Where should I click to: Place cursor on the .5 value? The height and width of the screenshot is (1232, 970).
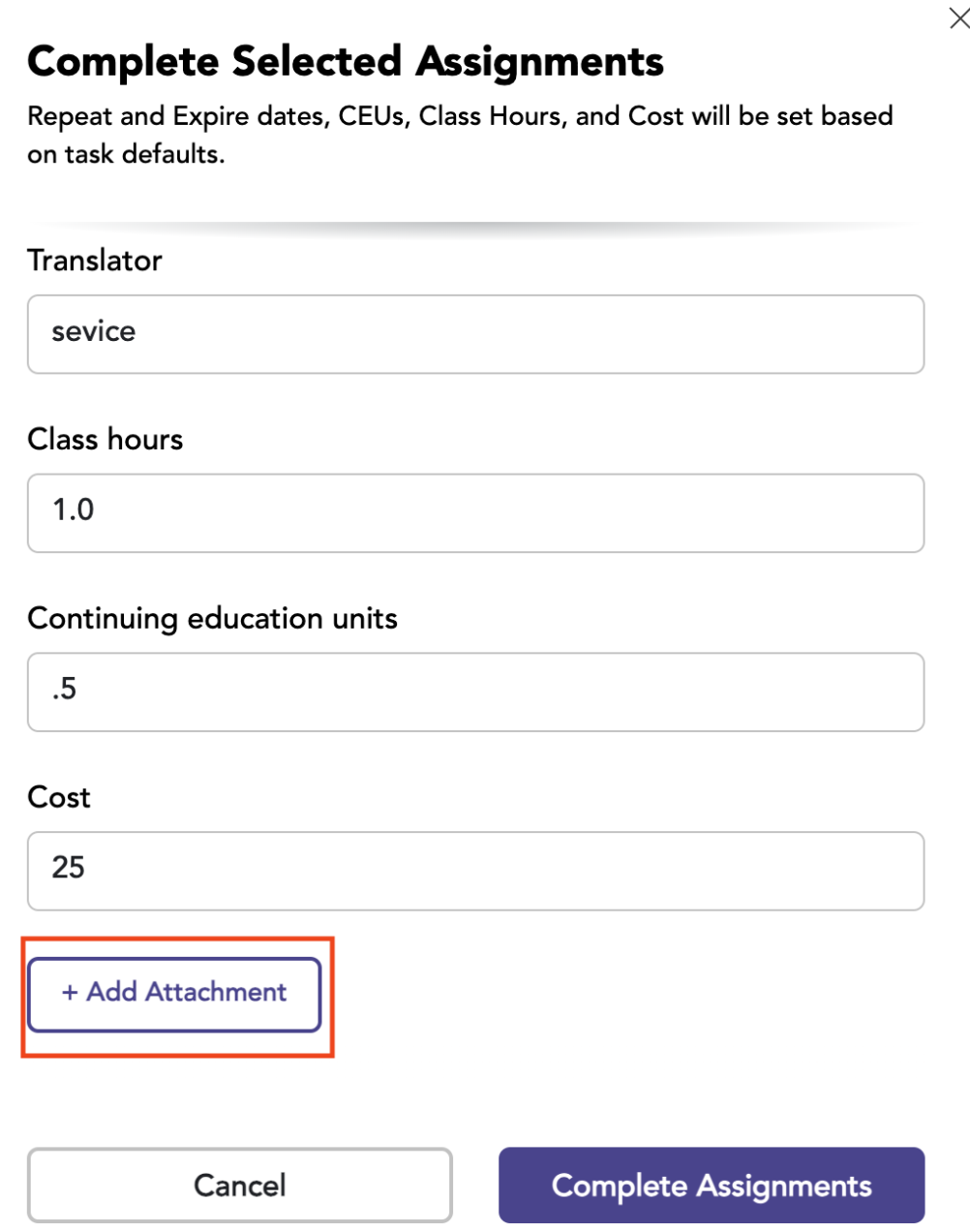click(65, 689)
